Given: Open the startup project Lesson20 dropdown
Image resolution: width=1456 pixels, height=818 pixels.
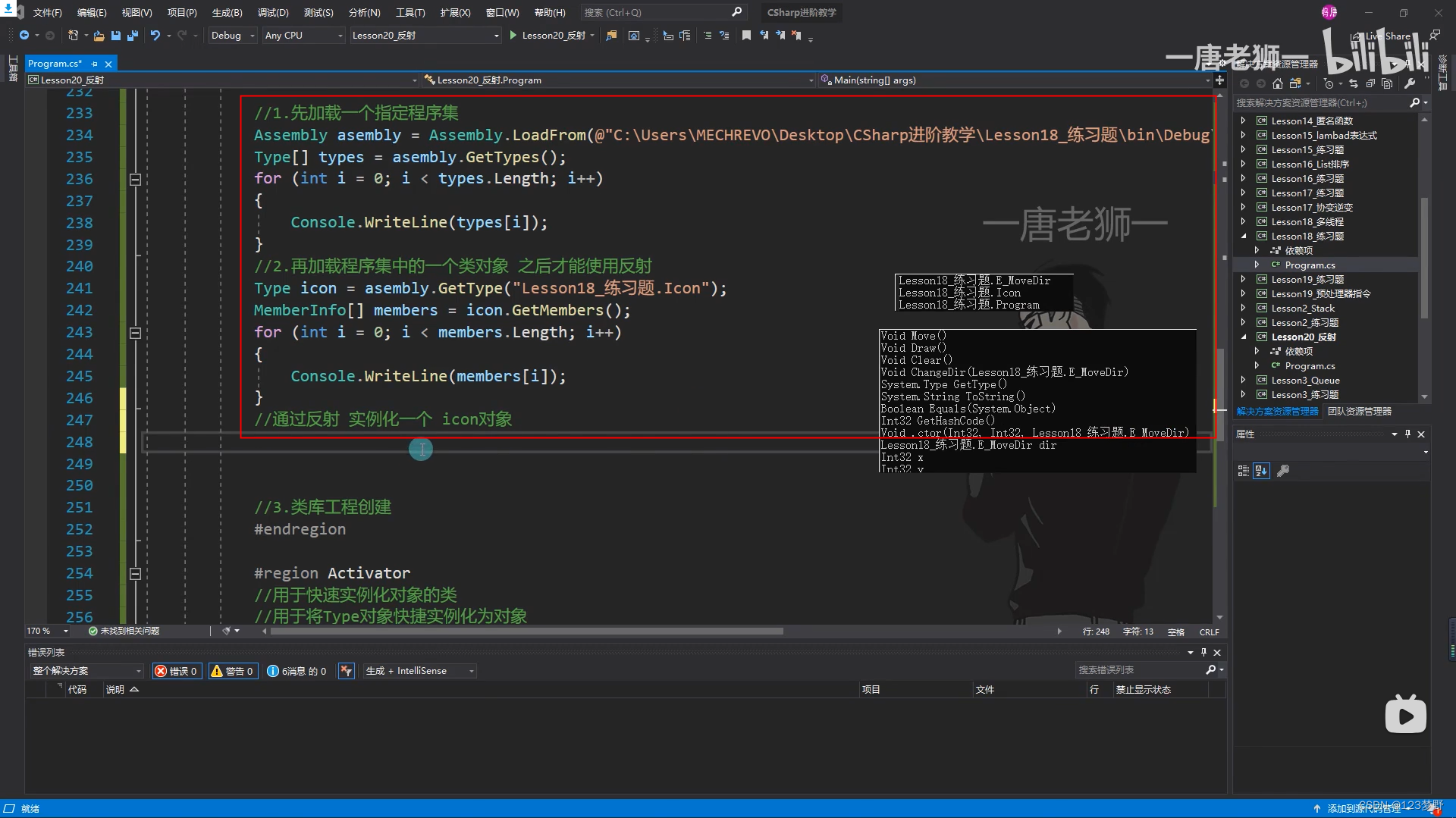Looking at the screenshot, I should pos(425,36).
